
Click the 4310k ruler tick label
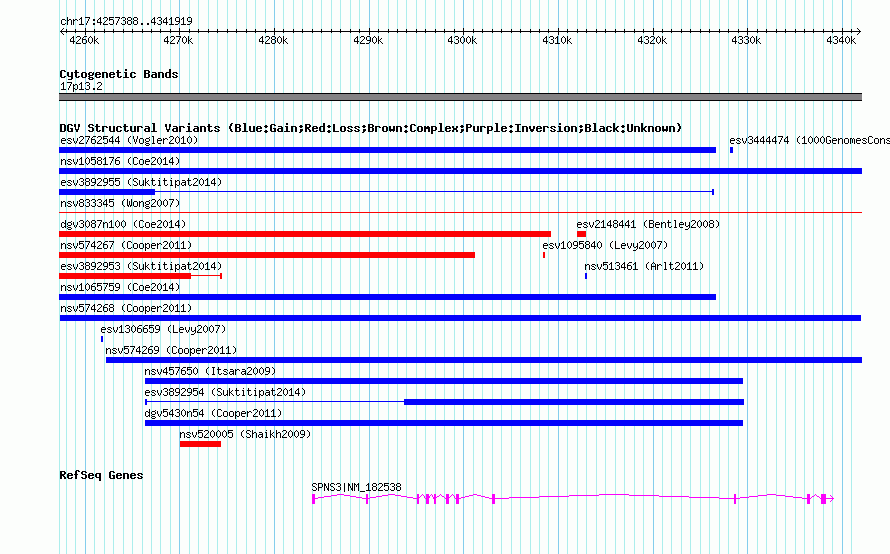(x=557, y=40)
